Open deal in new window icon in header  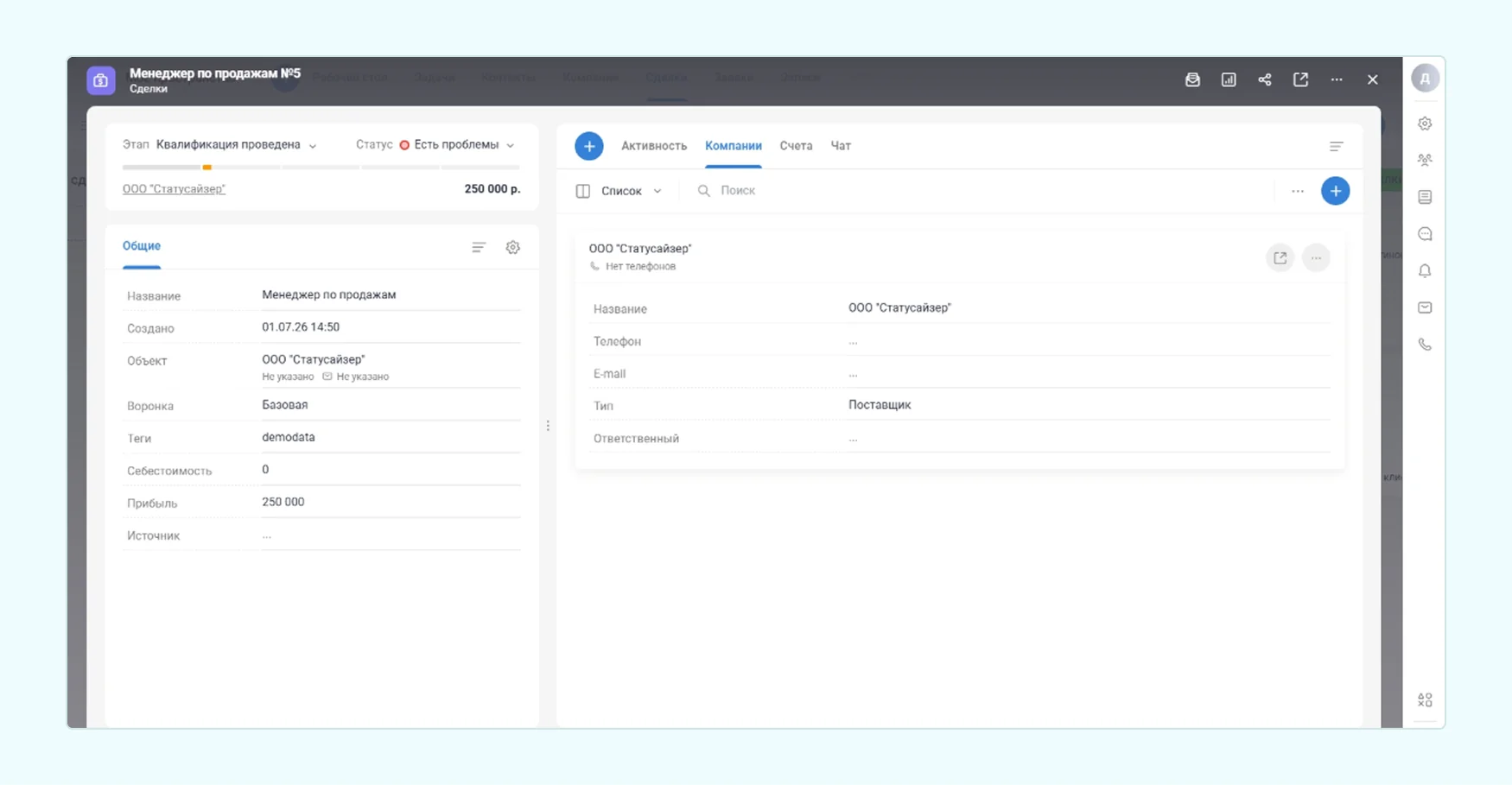tap(1300, 79)
